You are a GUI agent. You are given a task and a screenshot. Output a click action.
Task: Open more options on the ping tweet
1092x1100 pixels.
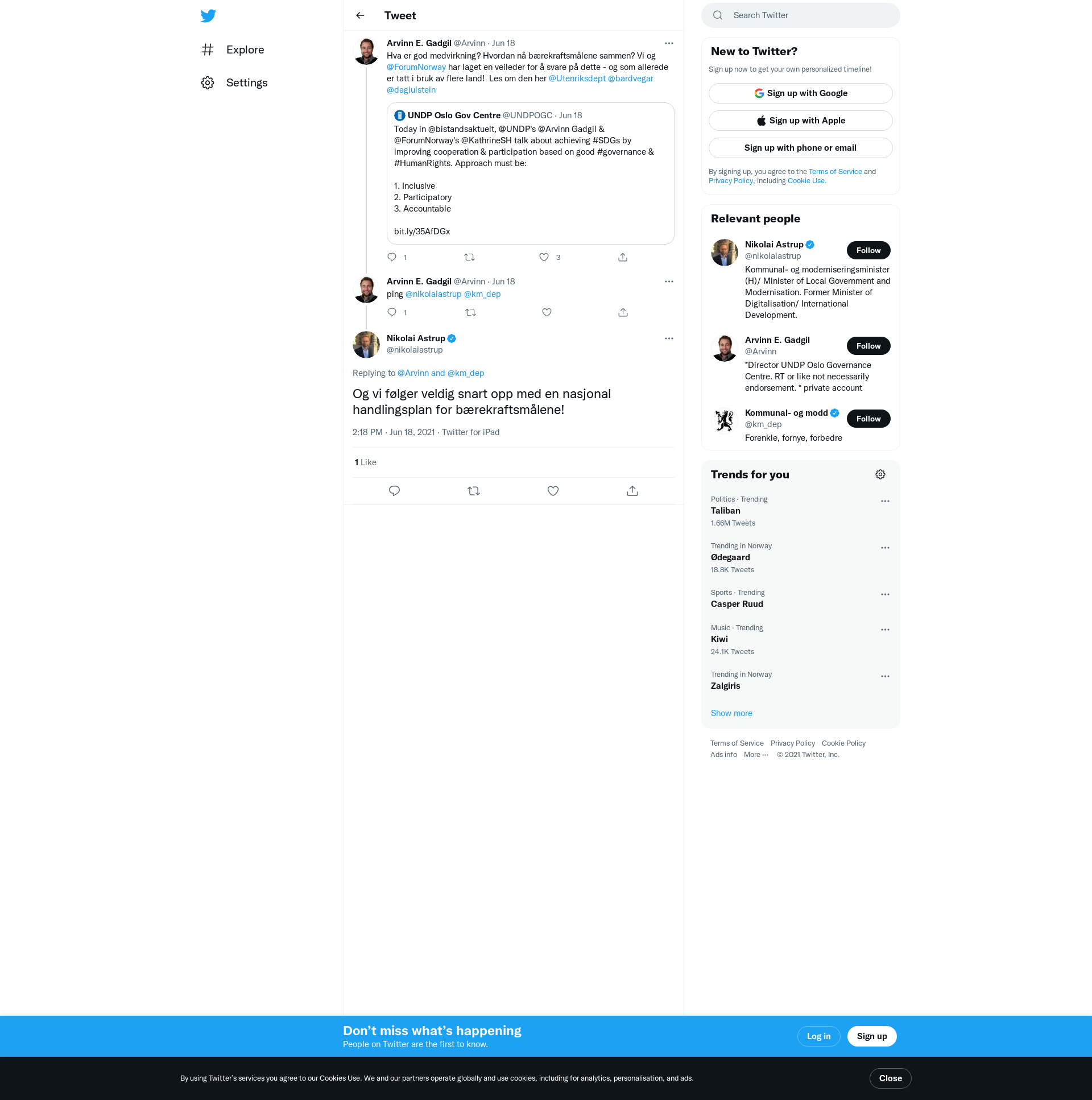coord(668,282)
